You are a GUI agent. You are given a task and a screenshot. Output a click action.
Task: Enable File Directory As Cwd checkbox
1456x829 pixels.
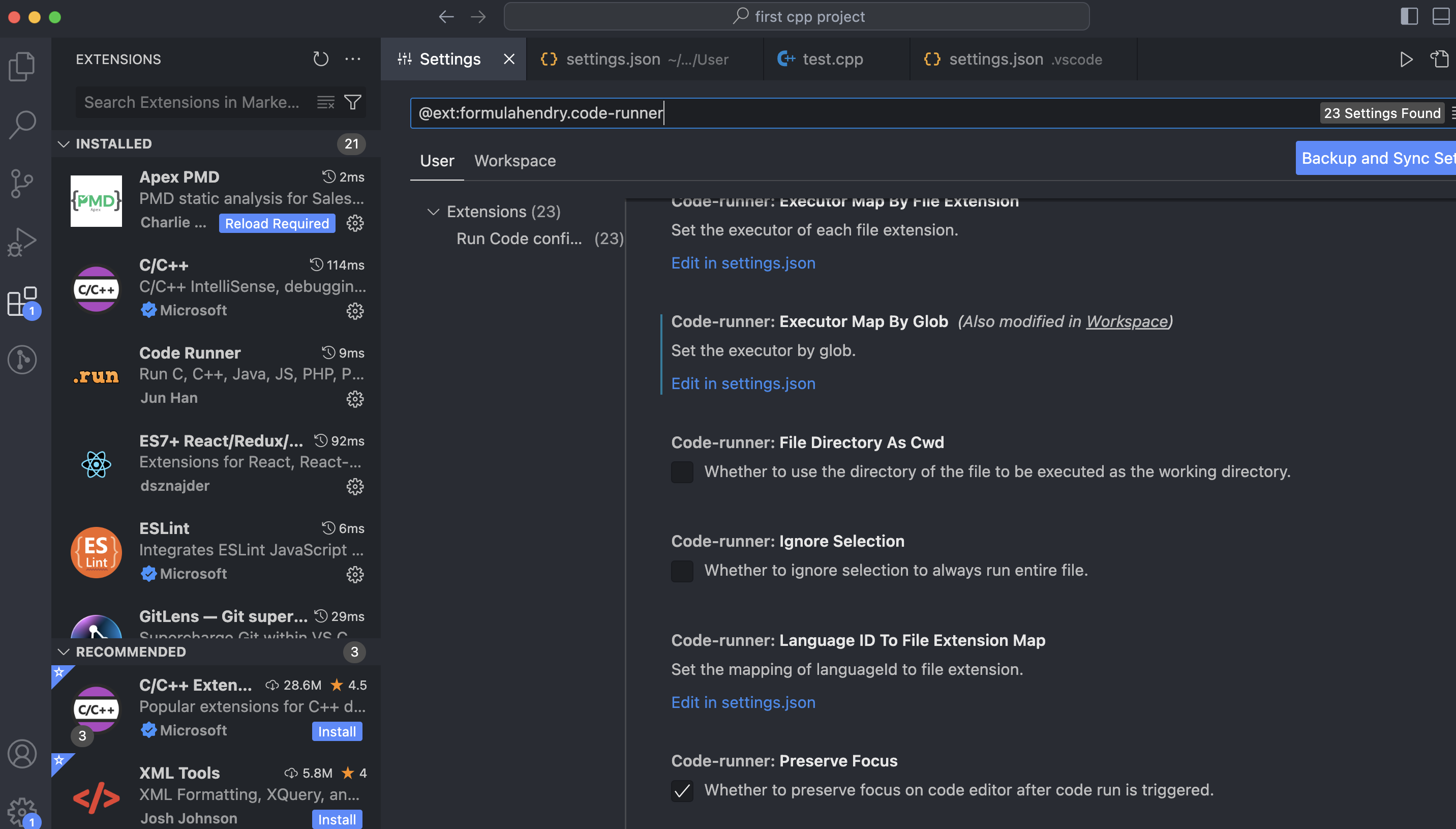[x=682, y=471]
